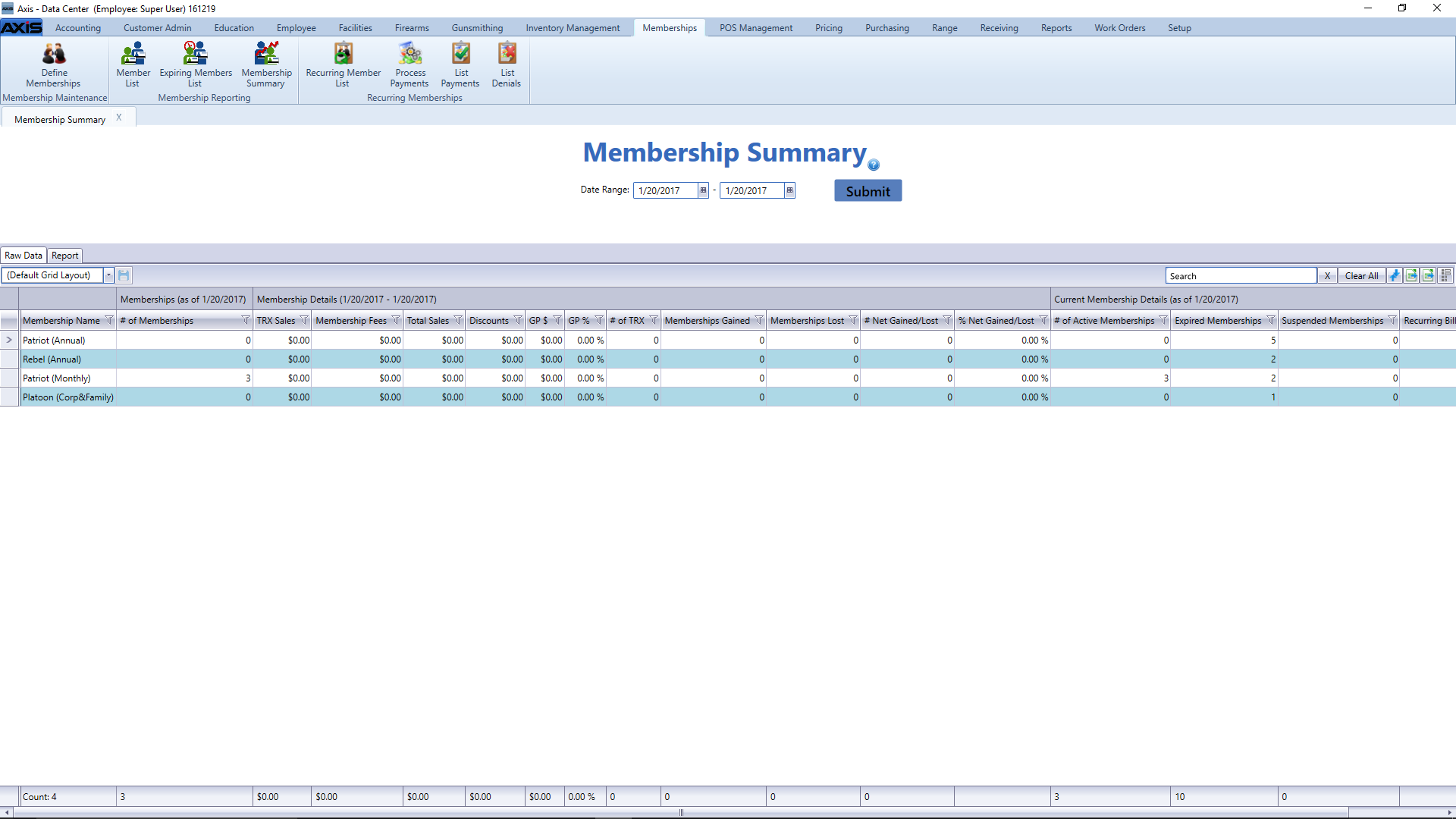Click the start date field 1/20/2017
Image resolution: width=1456 pixels, height=819 pixels.
point(665,190)
